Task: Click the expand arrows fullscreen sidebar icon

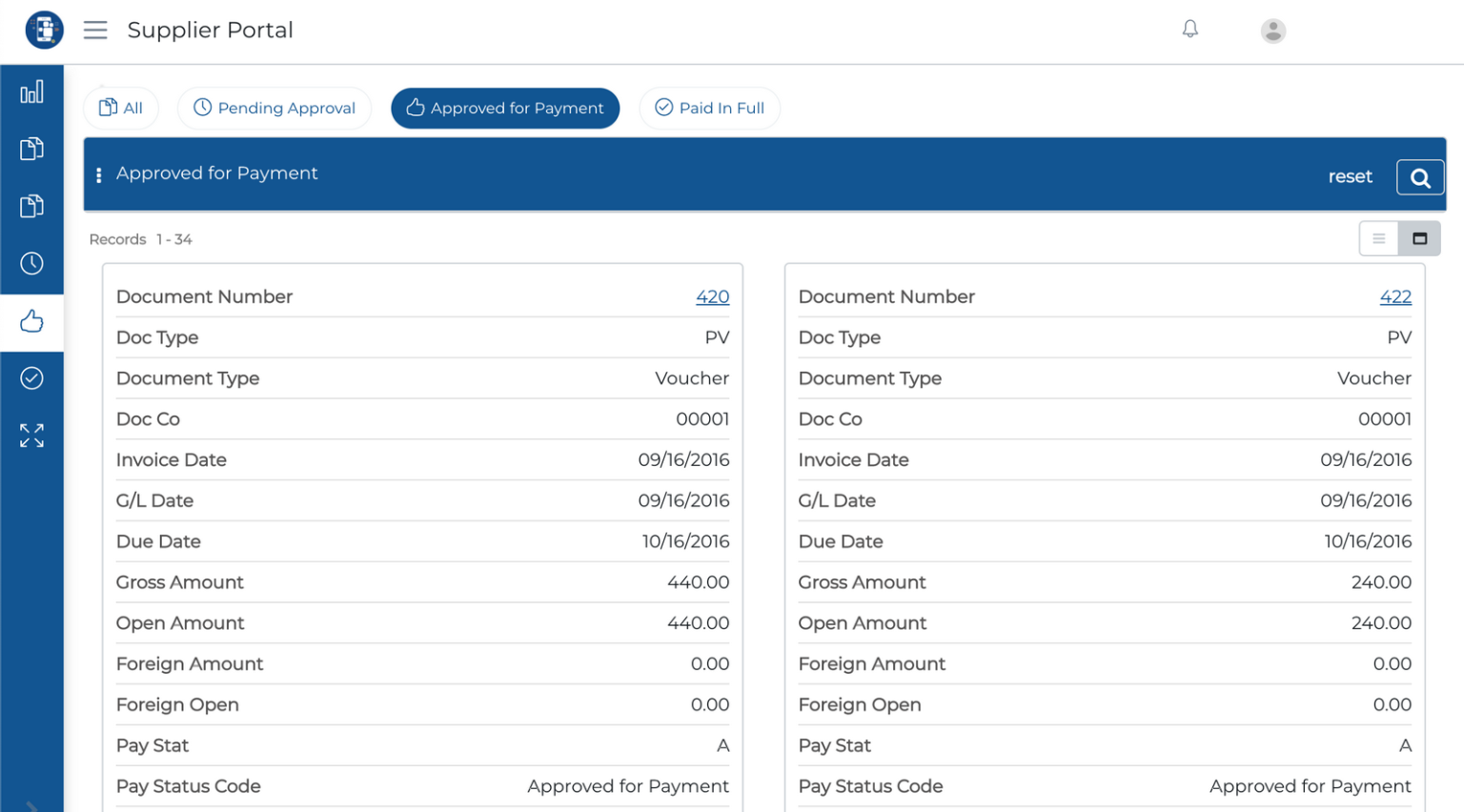Action: (31, 436)
